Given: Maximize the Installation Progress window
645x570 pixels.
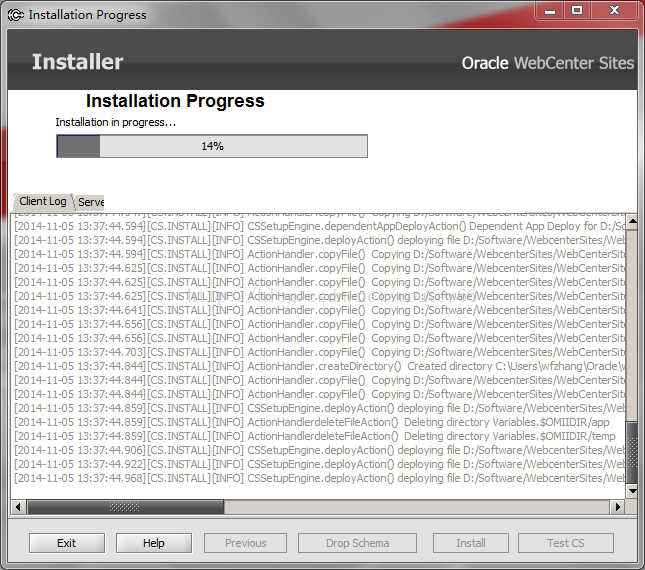Looking at the screenshot, I should (x=577, y=11).
